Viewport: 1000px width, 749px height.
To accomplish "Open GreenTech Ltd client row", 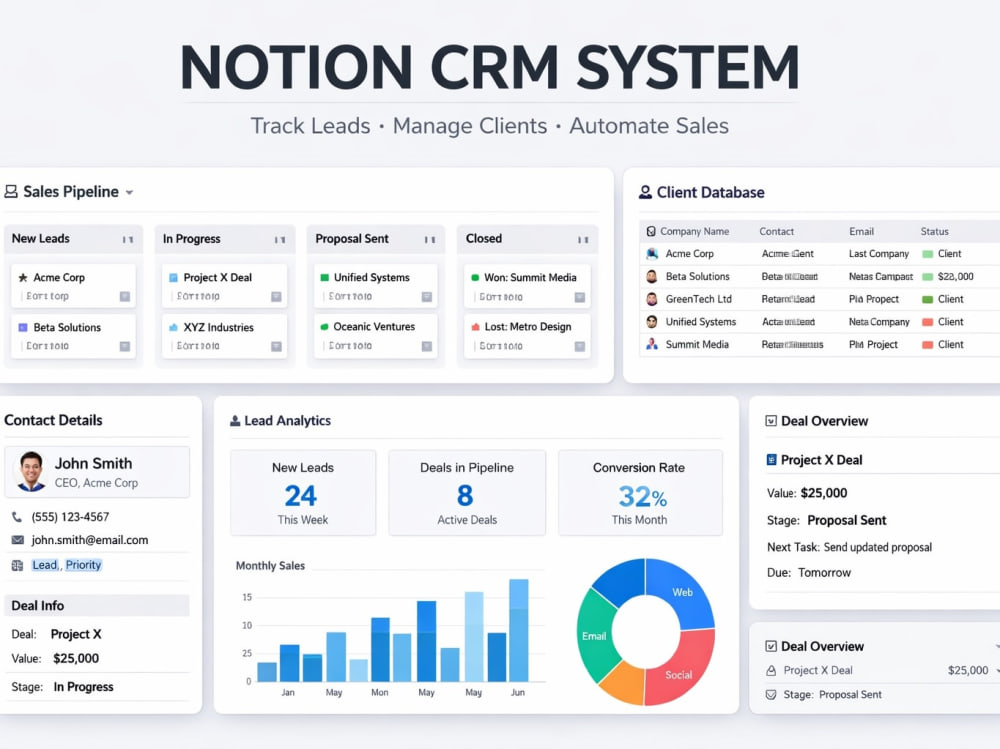I will pos(820,299).
